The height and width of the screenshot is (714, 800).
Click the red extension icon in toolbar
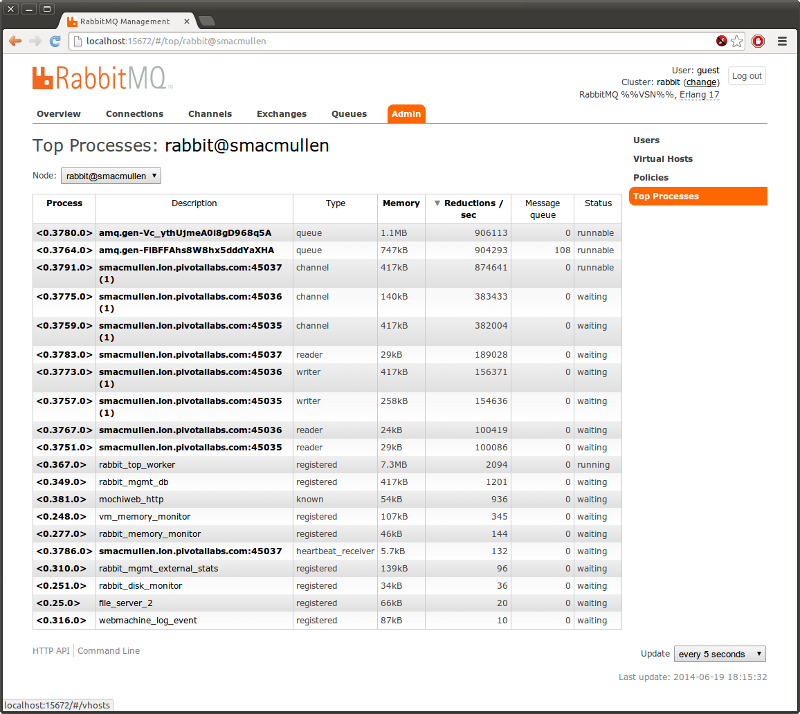(x=758, y=41)
